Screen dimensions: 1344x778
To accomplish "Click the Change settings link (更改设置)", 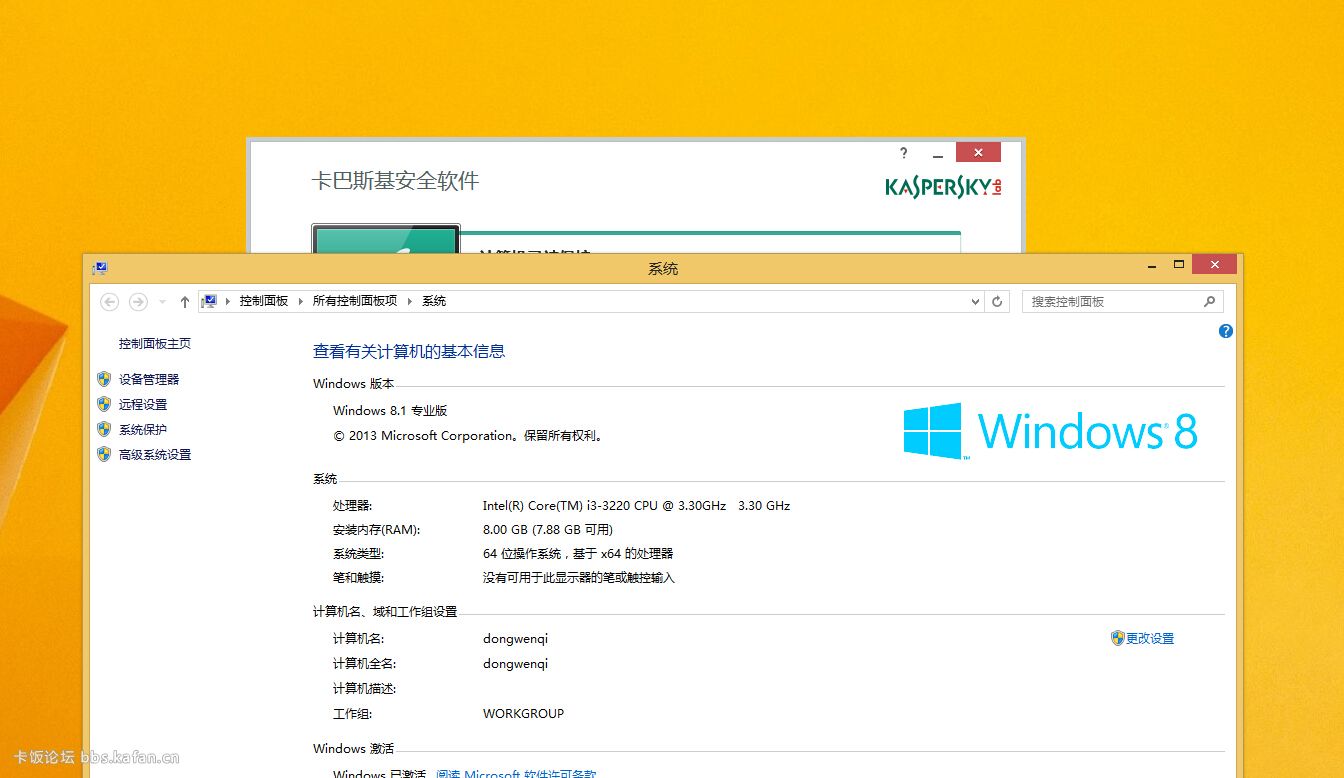I will pos(1150,638).
